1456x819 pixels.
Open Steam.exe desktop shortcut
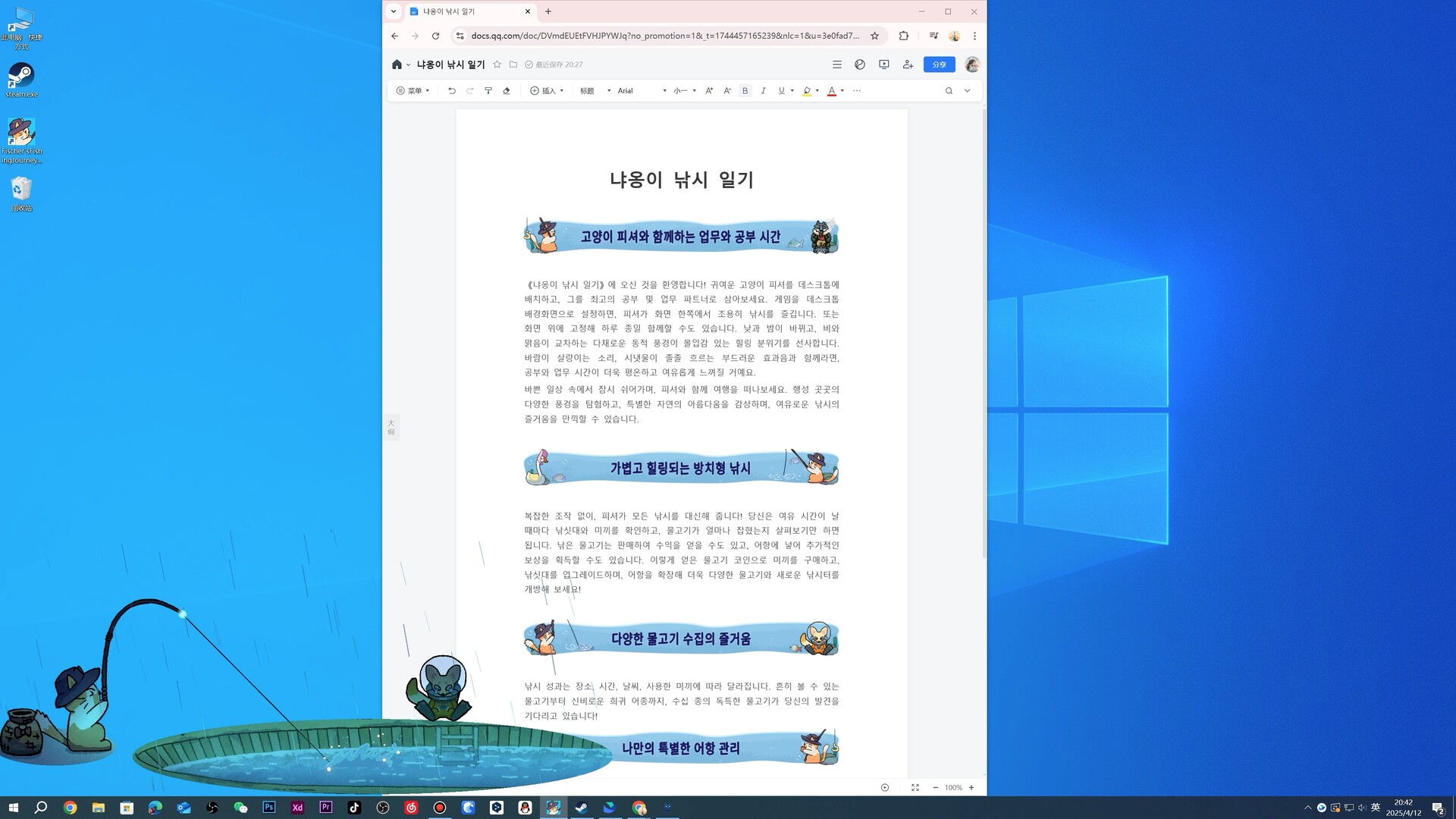tap(21, 80)
